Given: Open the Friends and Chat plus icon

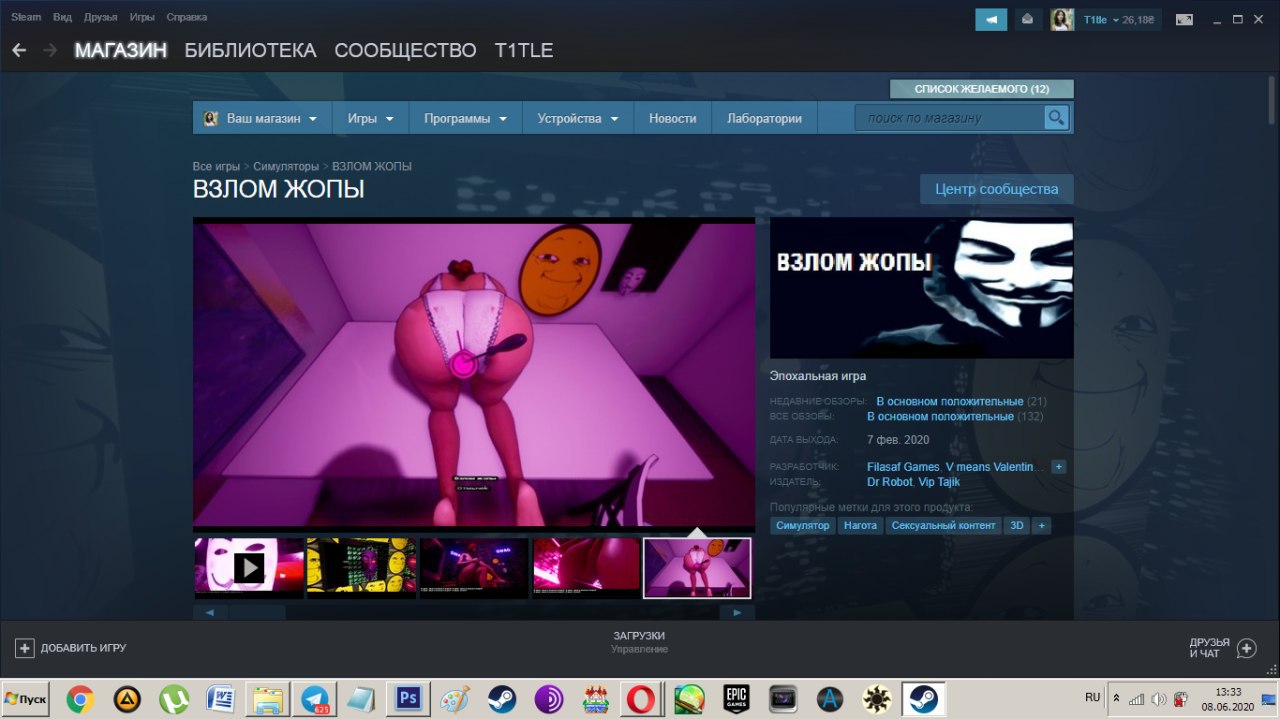Looking at the screenshot, I should point(1246,648).
